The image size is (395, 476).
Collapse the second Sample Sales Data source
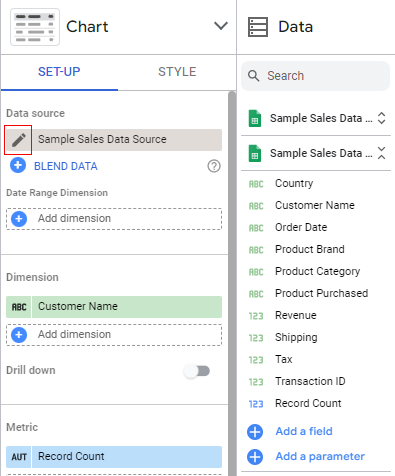(x=381, y=153)
